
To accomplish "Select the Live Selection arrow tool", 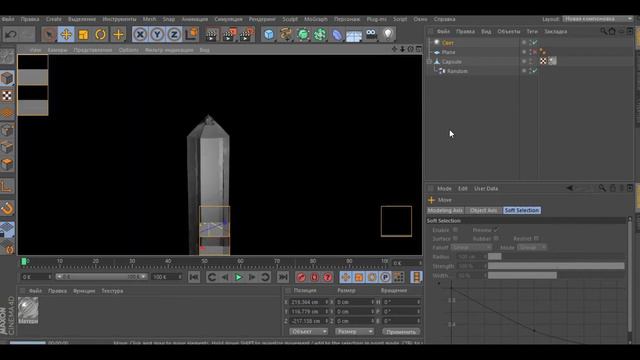I will pyautogui.click(x=49, y=35).
